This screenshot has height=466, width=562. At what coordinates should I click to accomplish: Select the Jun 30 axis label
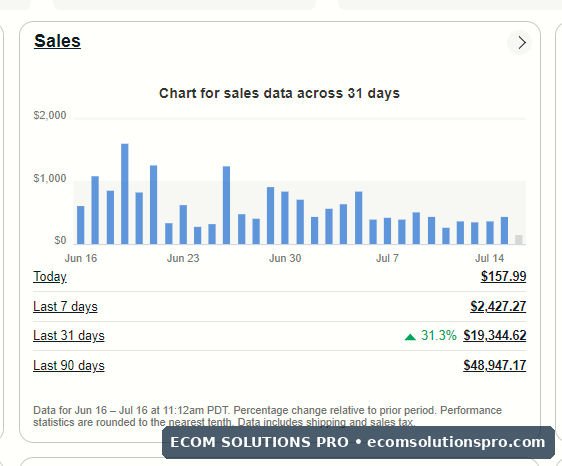pos(285,258)
